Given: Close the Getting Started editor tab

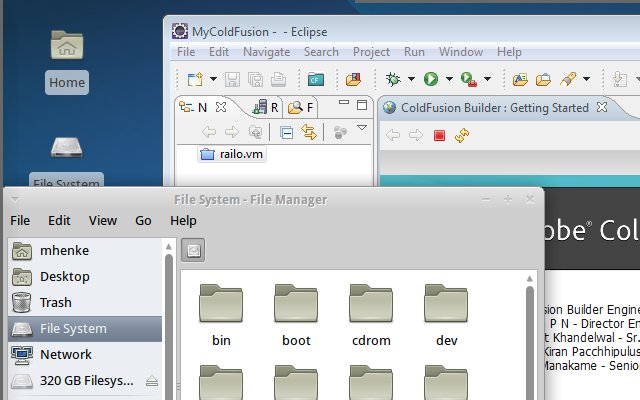Looking at the screenshot, I should click(x=602, y=107).
